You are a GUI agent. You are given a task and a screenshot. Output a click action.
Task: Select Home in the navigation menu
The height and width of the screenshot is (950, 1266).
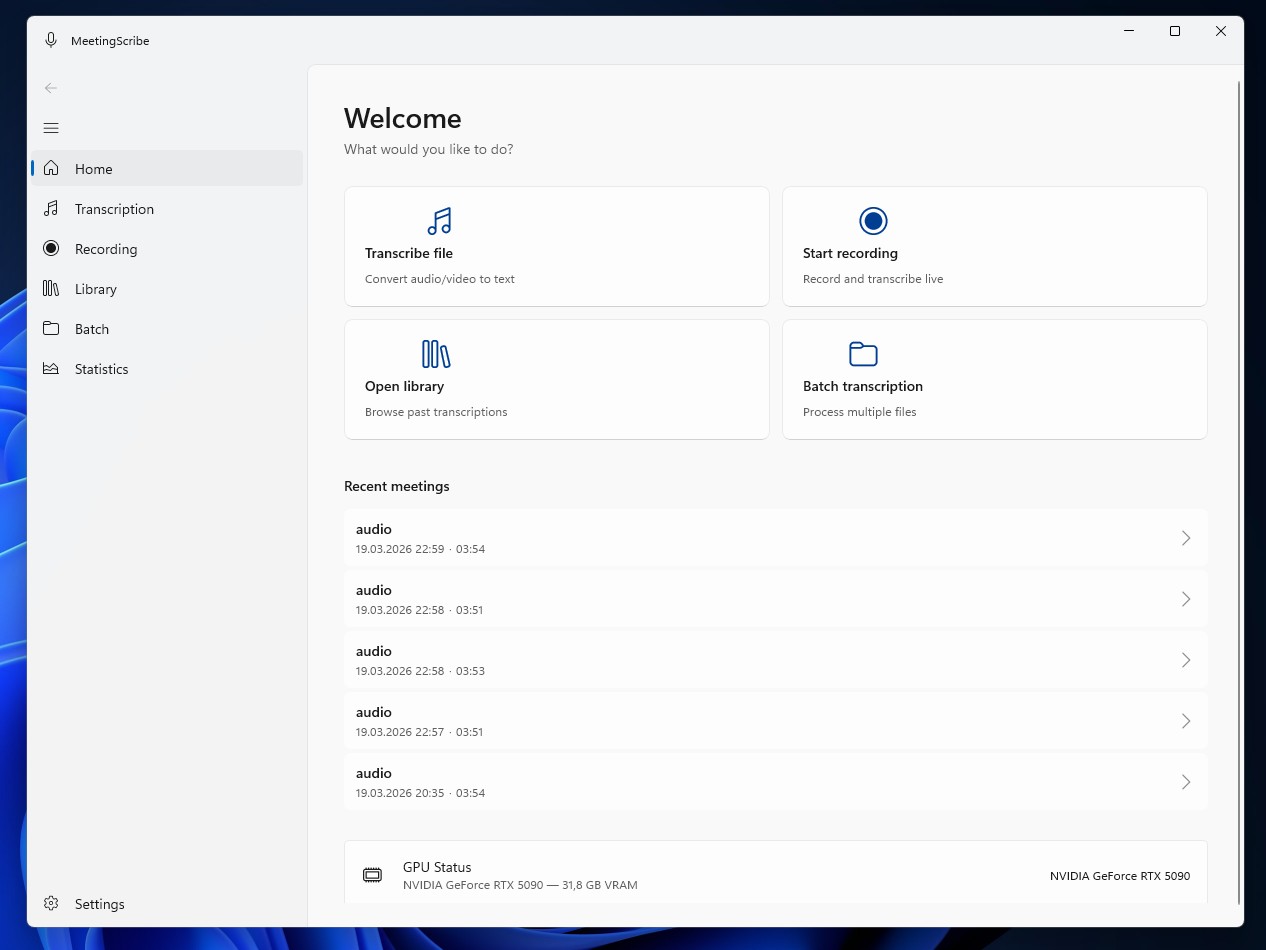point(93,168)
